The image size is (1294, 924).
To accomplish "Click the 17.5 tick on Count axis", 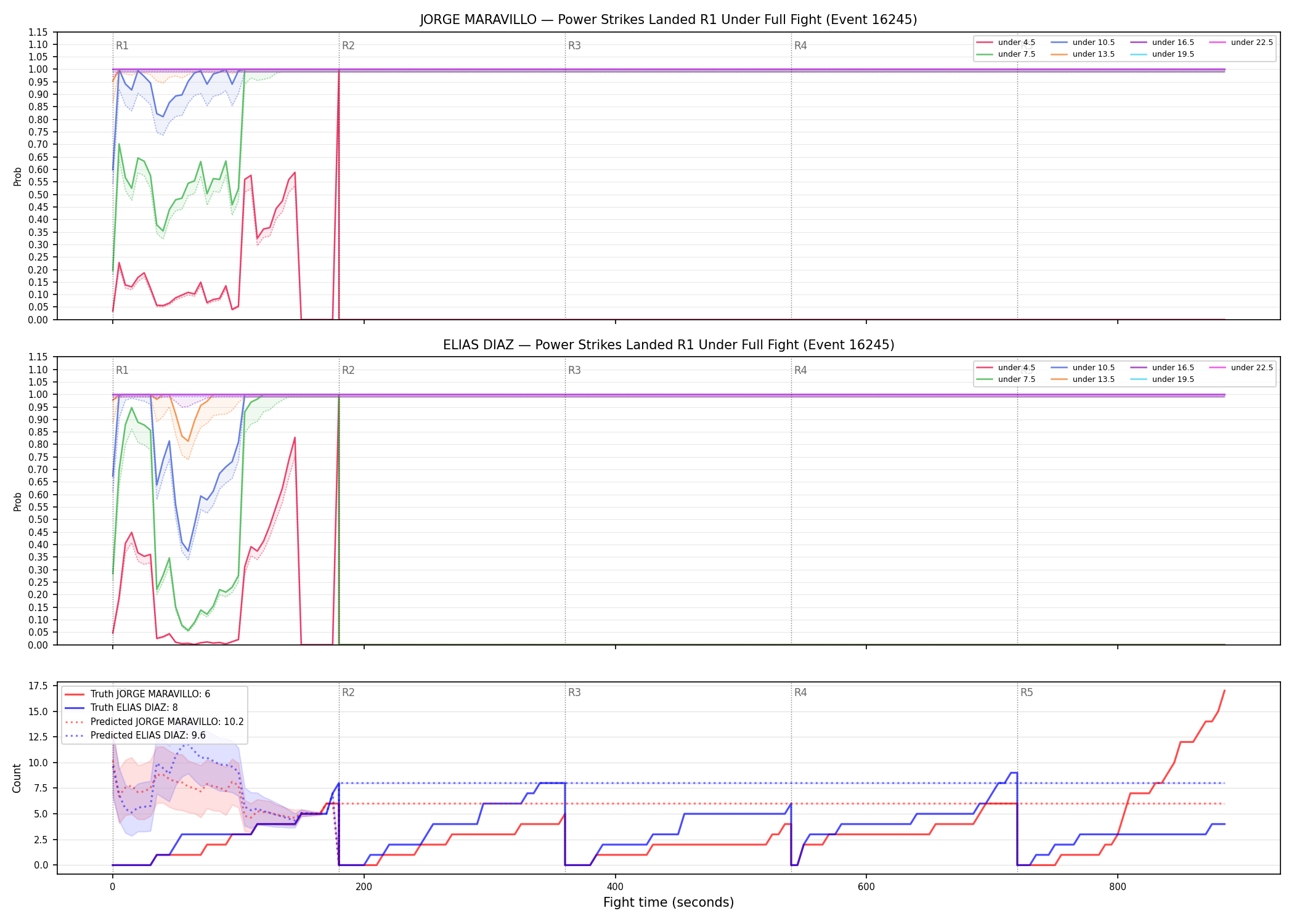I will 38,686.
